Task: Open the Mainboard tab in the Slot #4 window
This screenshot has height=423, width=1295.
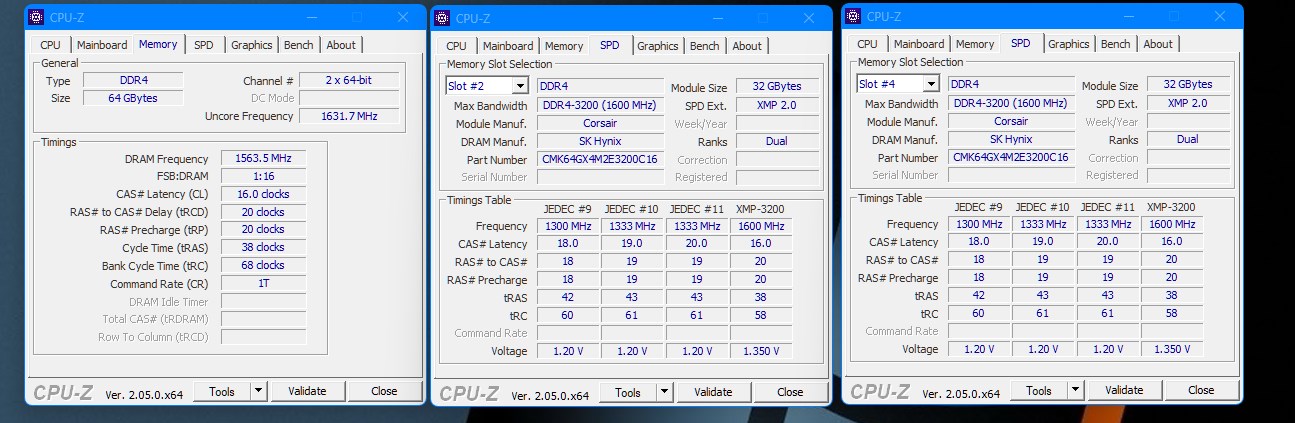Action: pyautogui.click(x=919, y=44)
